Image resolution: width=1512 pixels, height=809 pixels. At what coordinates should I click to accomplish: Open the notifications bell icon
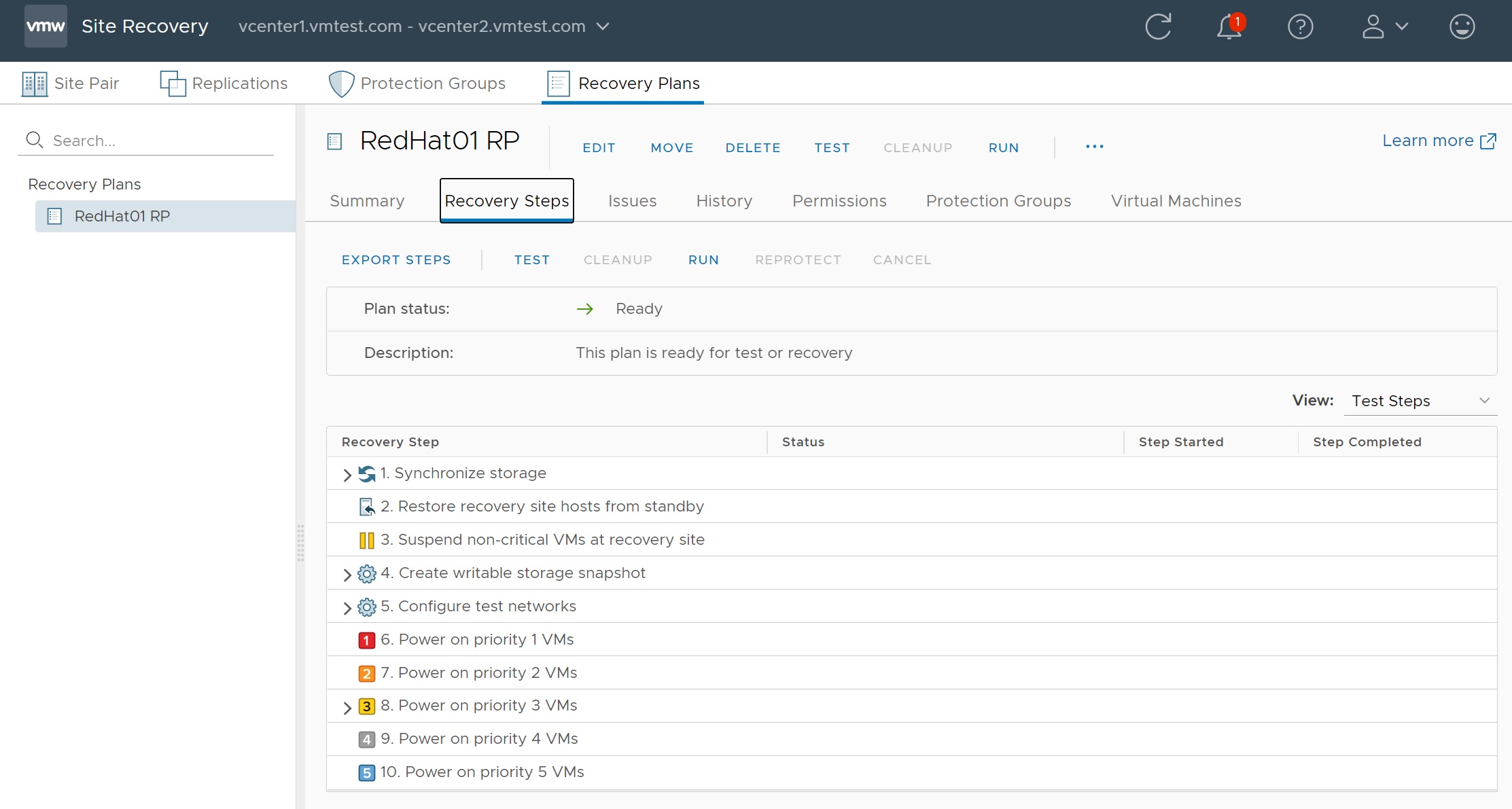click(1229, 27)
